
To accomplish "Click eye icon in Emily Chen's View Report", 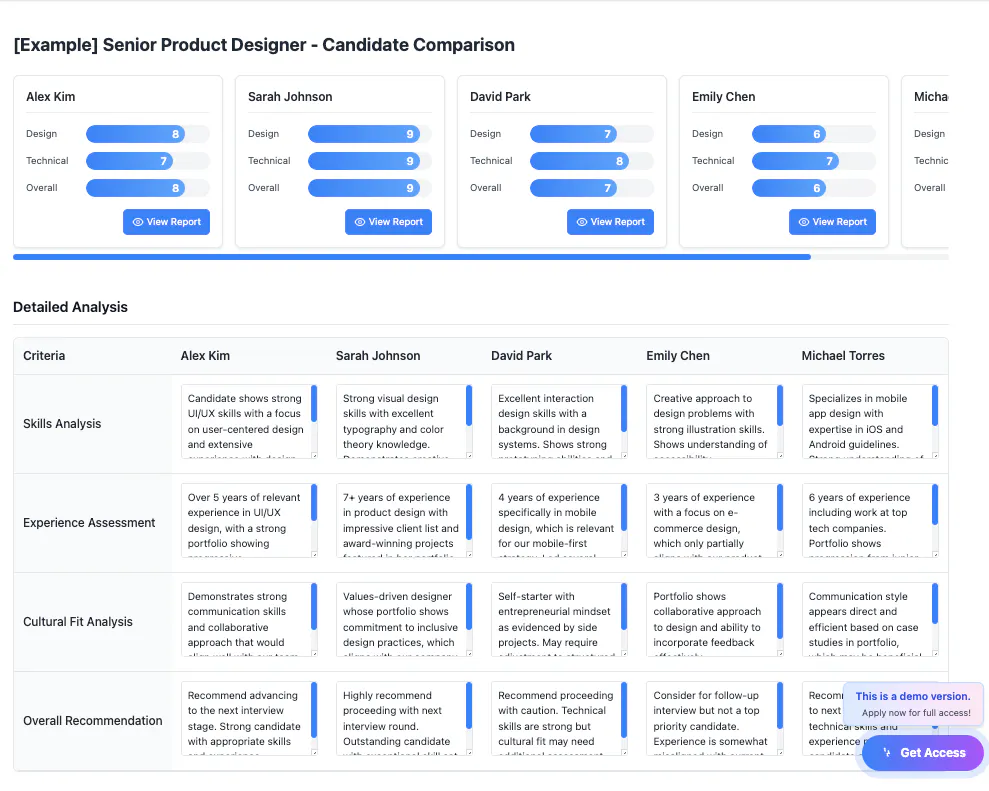I will [x=804, y=222].
